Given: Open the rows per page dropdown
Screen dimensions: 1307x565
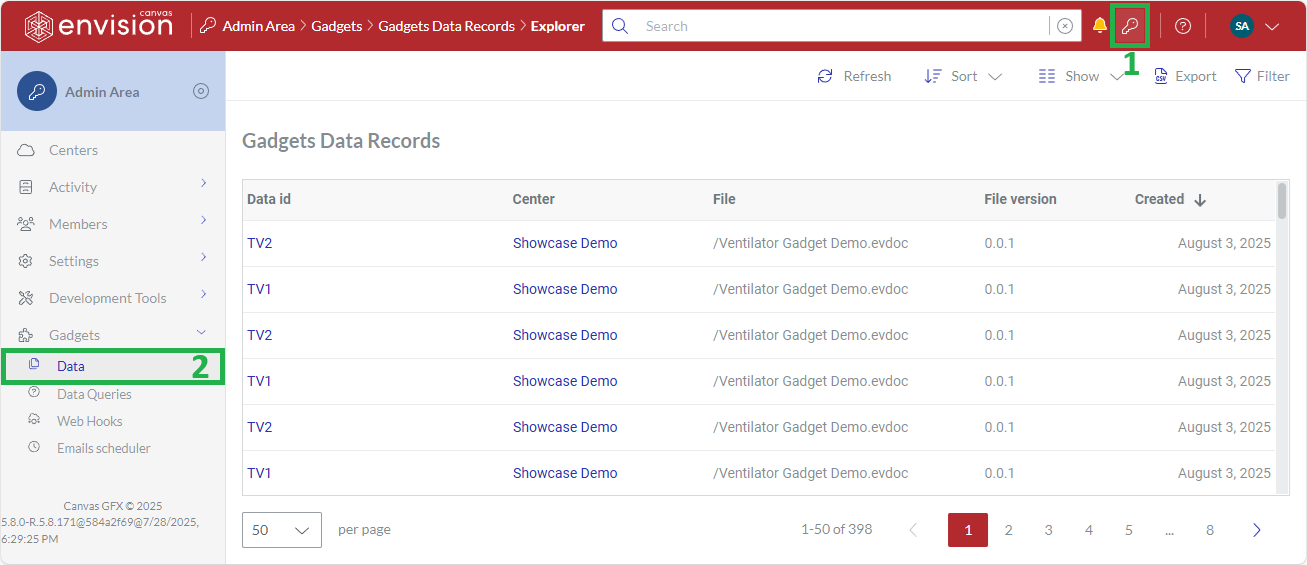Looking at the screenshot, I should click(282, 530).
